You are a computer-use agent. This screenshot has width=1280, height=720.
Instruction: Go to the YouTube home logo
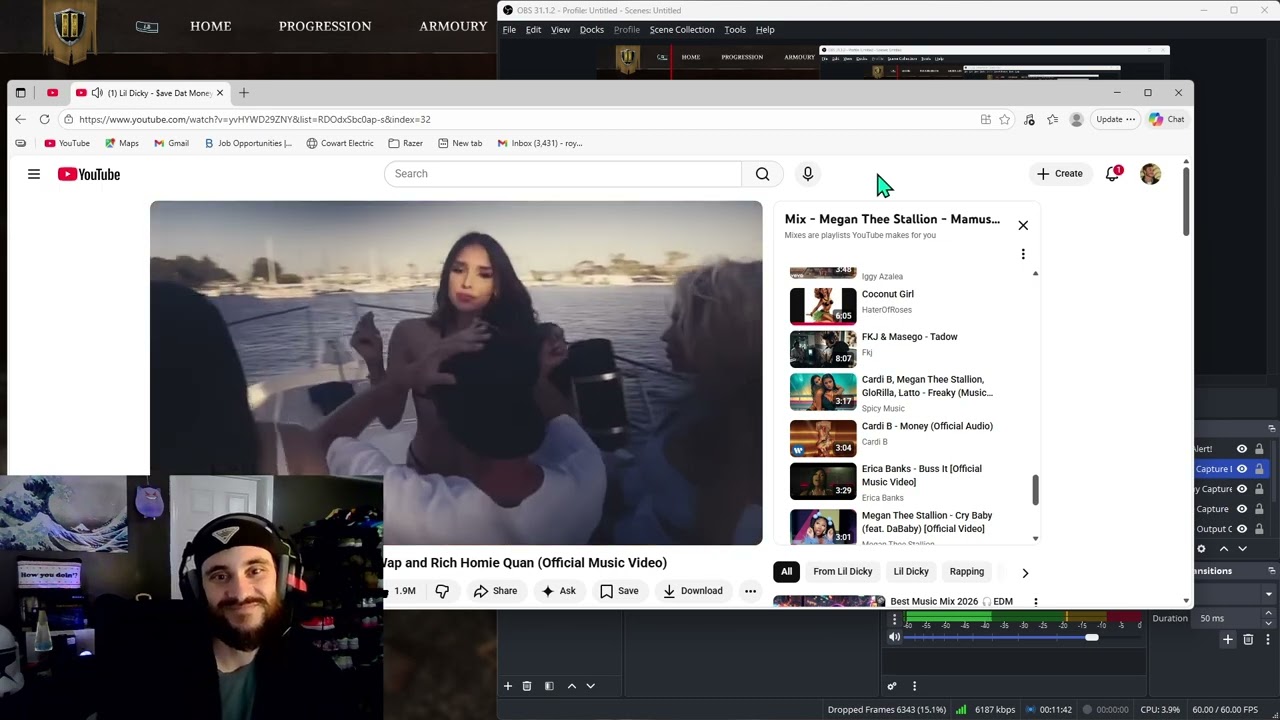(89, 174)
